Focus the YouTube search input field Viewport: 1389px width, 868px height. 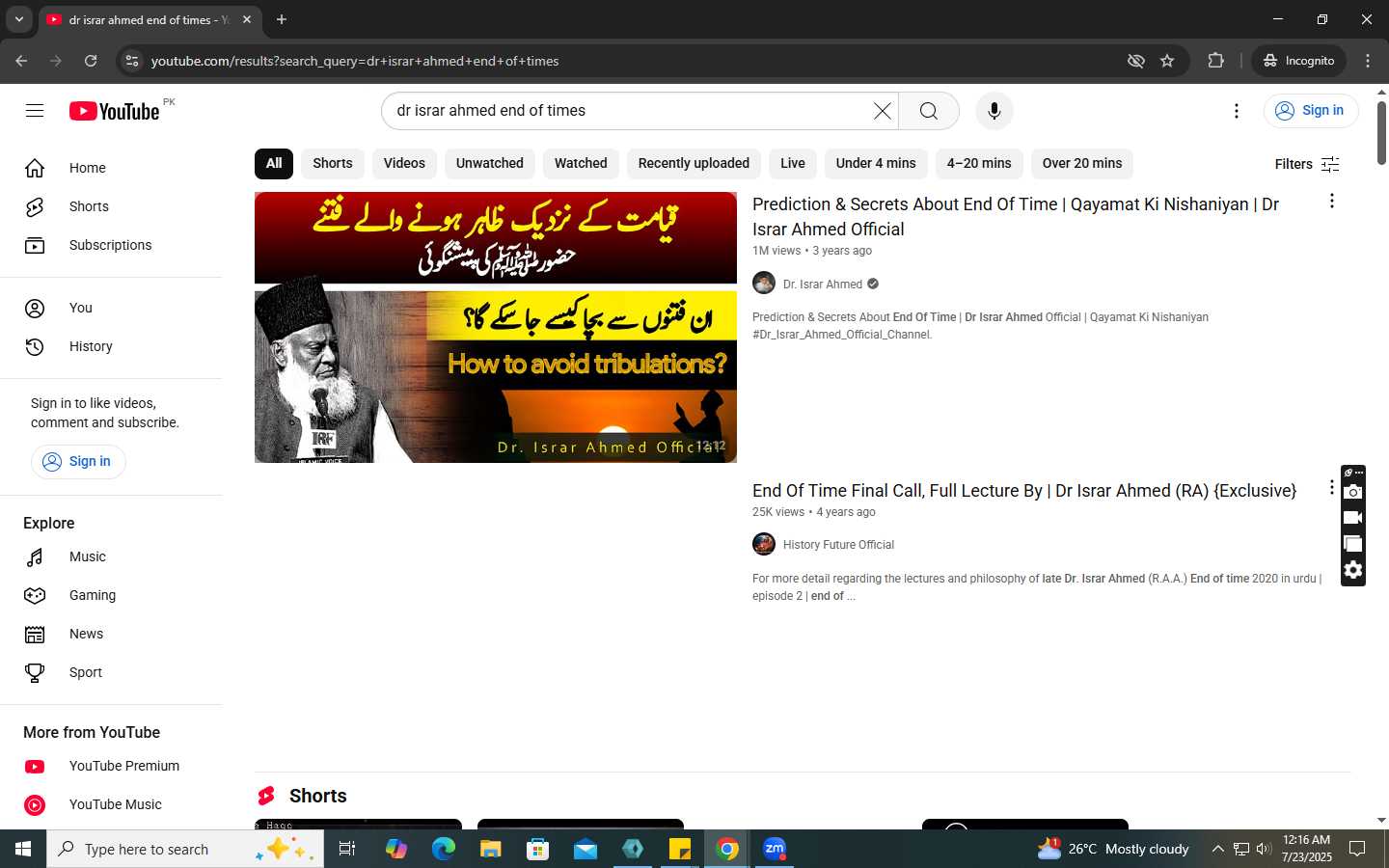(x=632, y=111)
